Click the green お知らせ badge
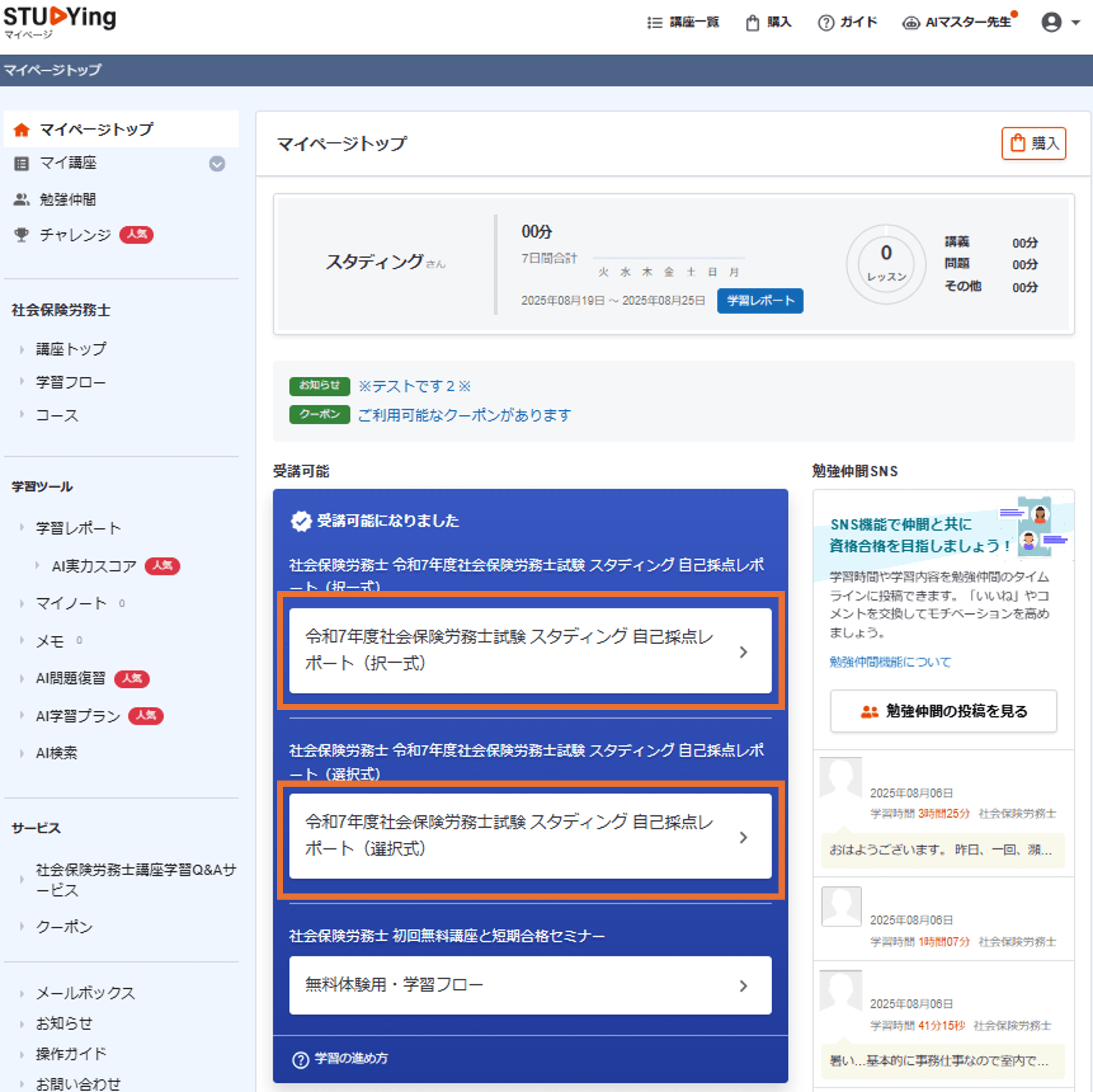 point(320,386)
